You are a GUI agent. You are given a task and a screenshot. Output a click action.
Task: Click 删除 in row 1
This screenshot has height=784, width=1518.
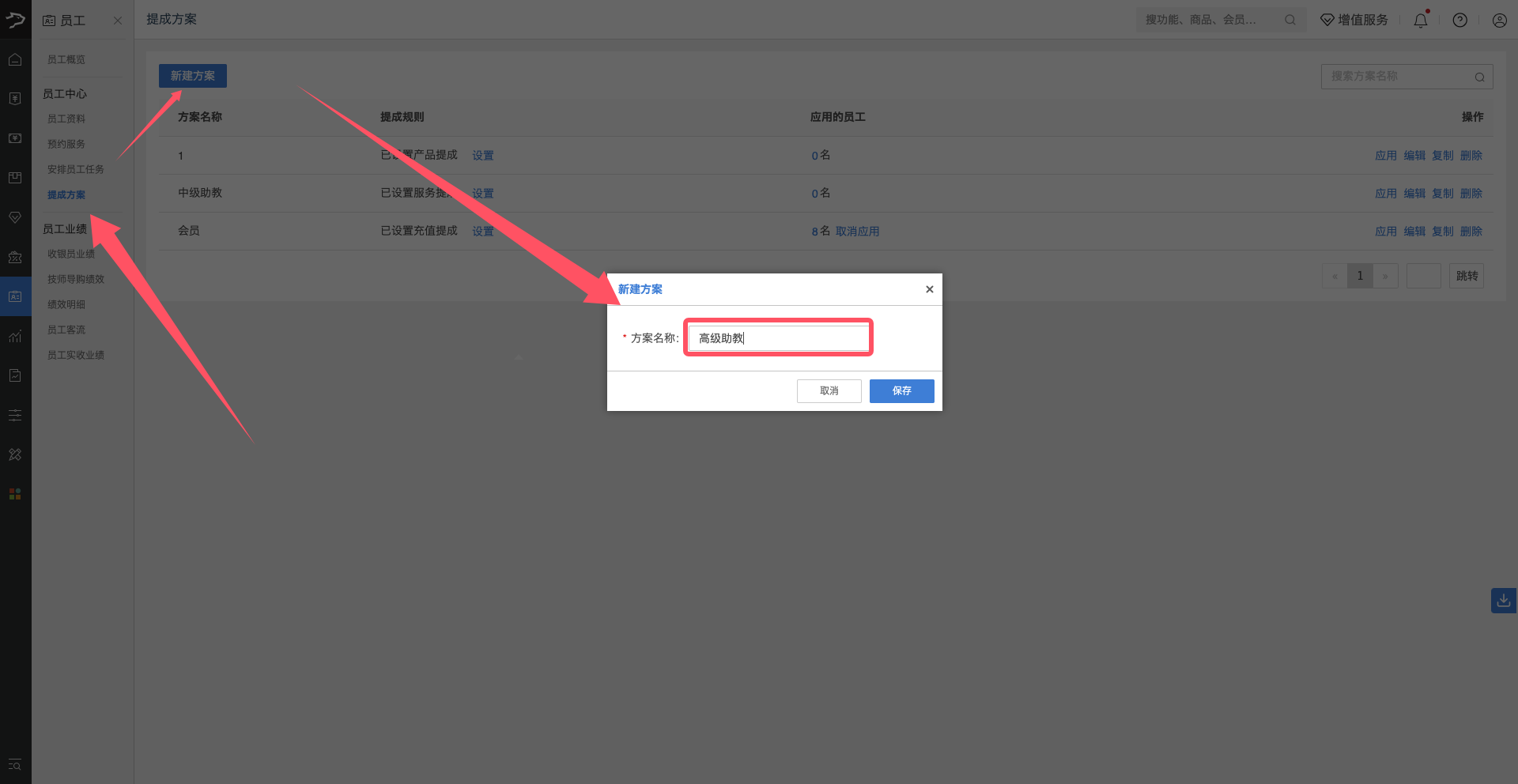point(1471,156)
